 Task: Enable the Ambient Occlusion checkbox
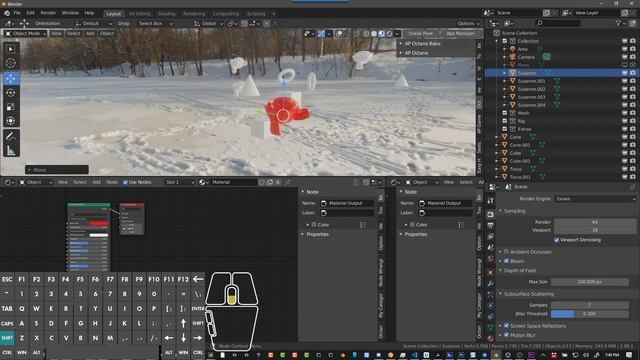click(506, 252)
